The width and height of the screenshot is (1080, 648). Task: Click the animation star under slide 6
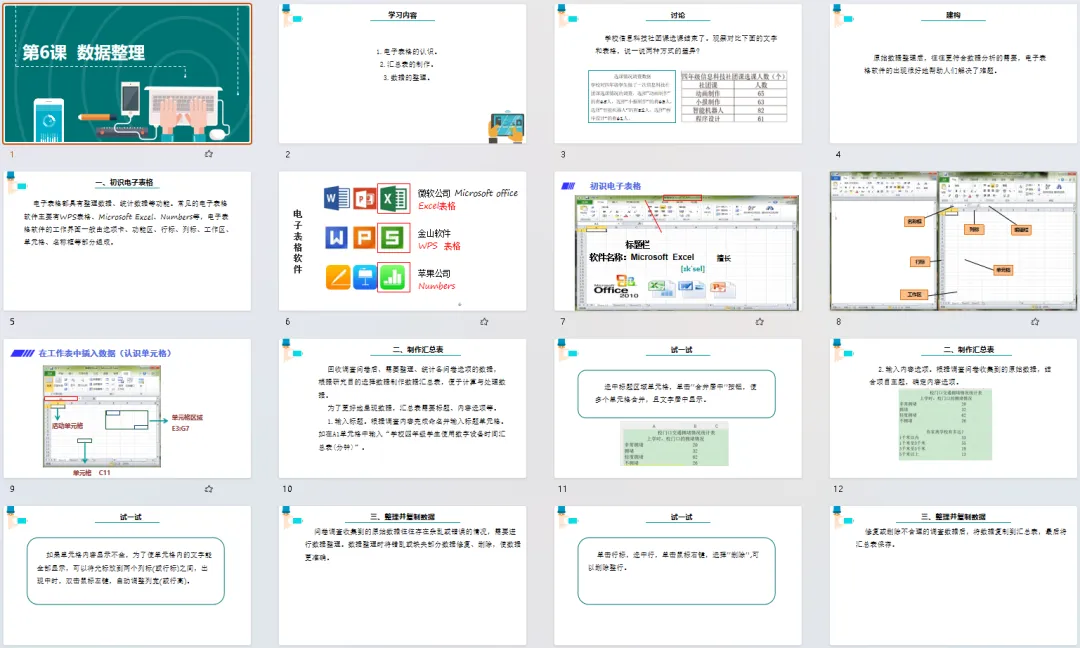click(484, 322)
